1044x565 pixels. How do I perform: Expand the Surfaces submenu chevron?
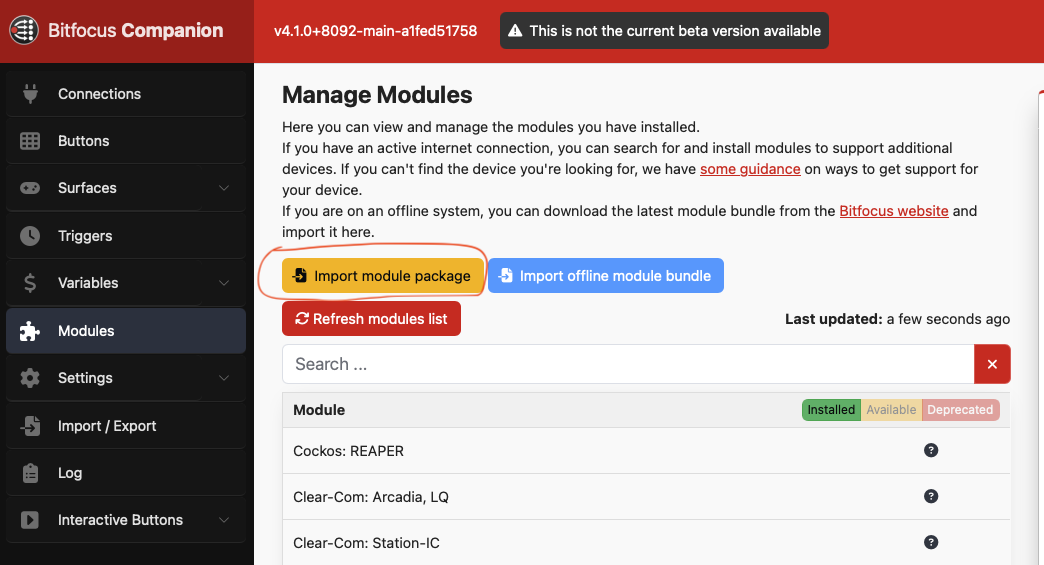point(224,188)
